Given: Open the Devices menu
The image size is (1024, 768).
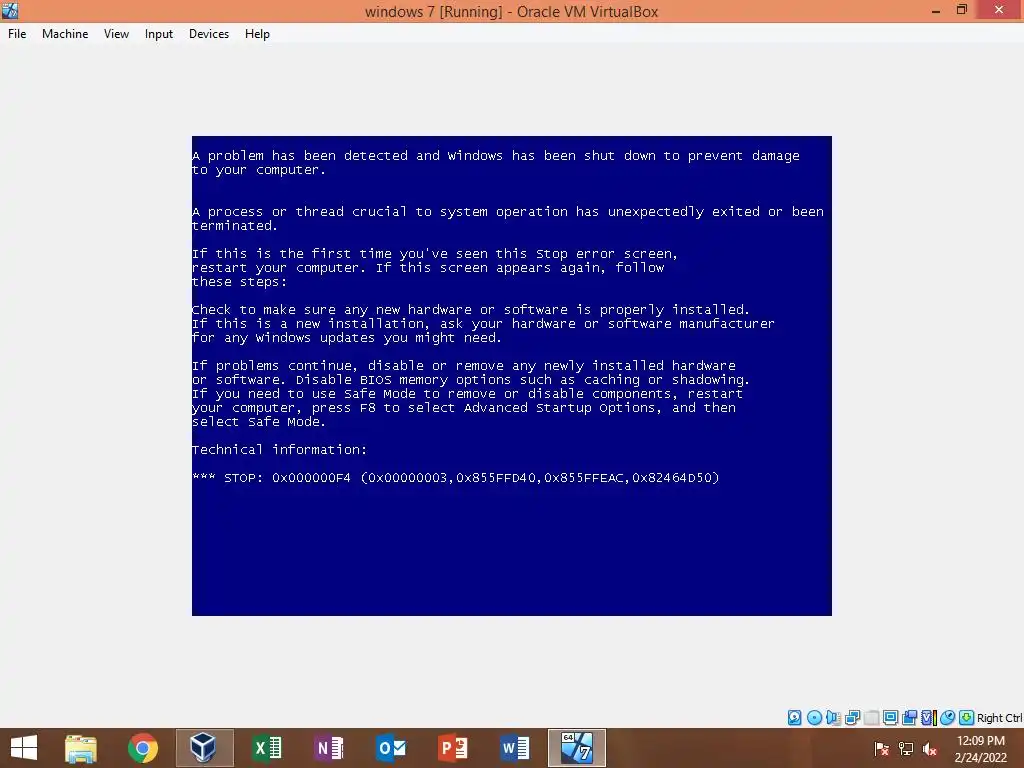Looking at the screenshot, I should click(209, 34).
